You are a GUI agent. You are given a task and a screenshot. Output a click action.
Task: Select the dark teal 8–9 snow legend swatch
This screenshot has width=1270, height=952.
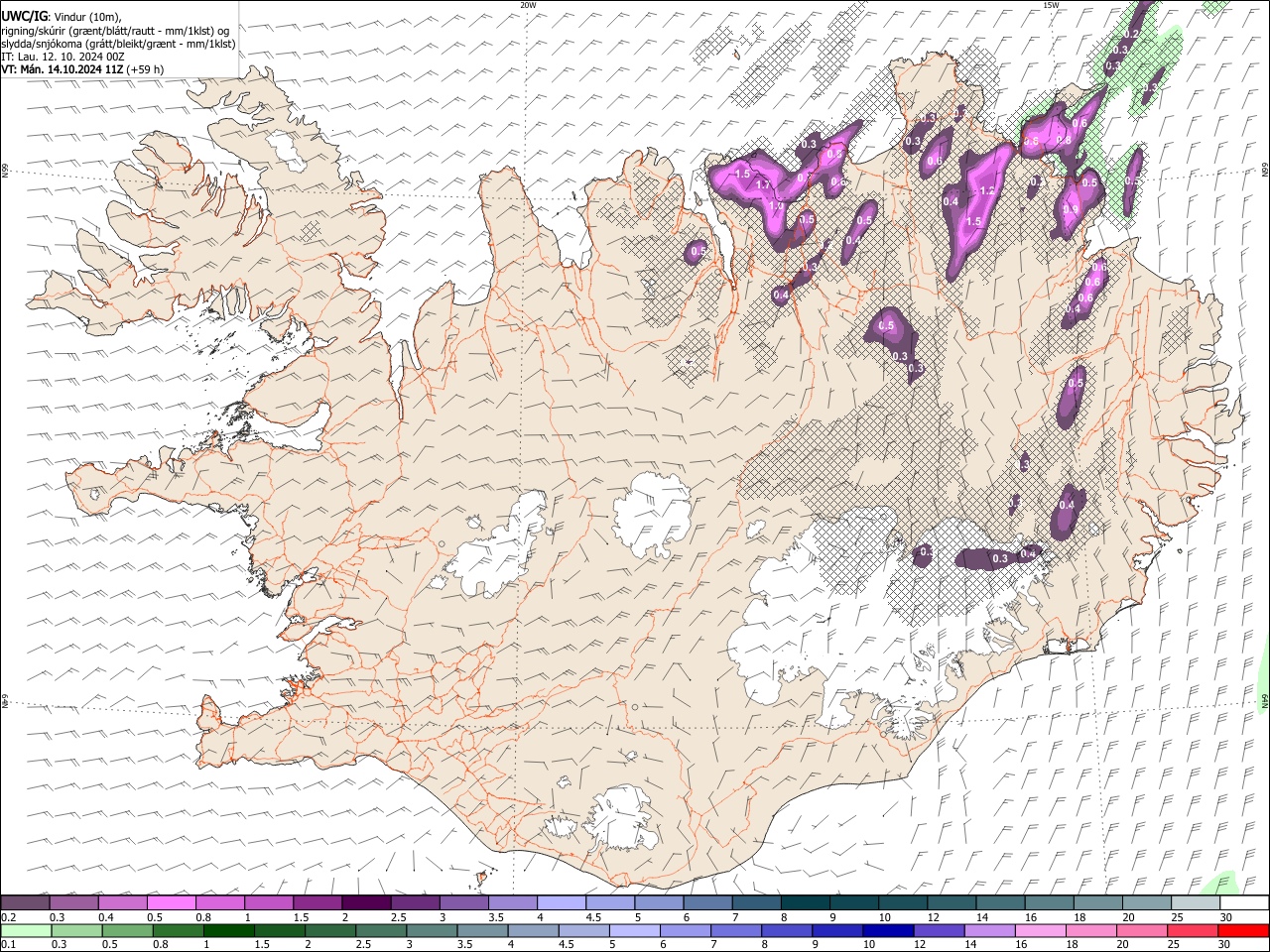(x=805, y=903)
